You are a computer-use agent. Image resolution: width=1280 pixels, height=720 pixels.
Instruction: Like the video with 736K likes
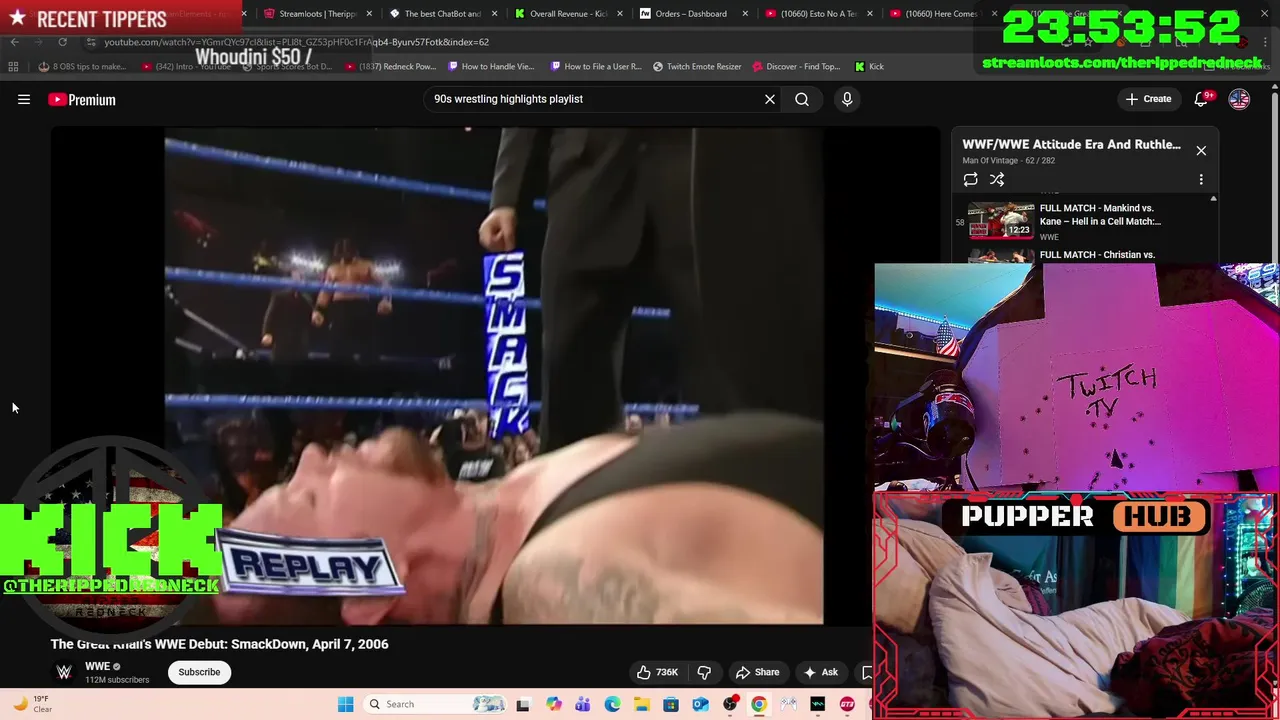pyautogui.click(x=657, y=672)
